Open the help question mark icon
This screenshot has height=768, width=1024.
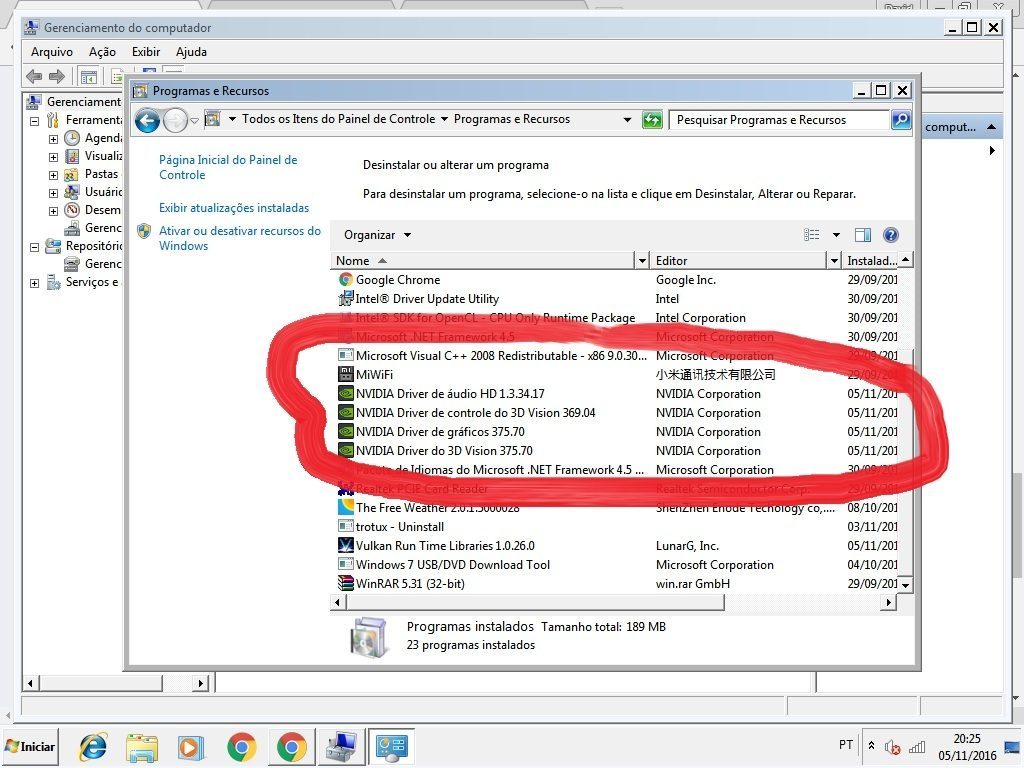pos(890,235)
